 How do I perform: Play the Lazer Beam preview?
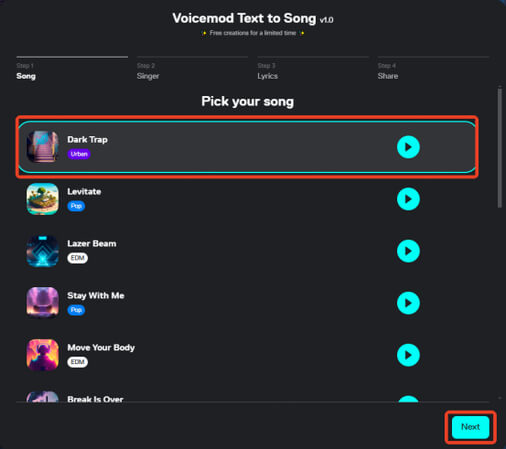pos(408,251)
